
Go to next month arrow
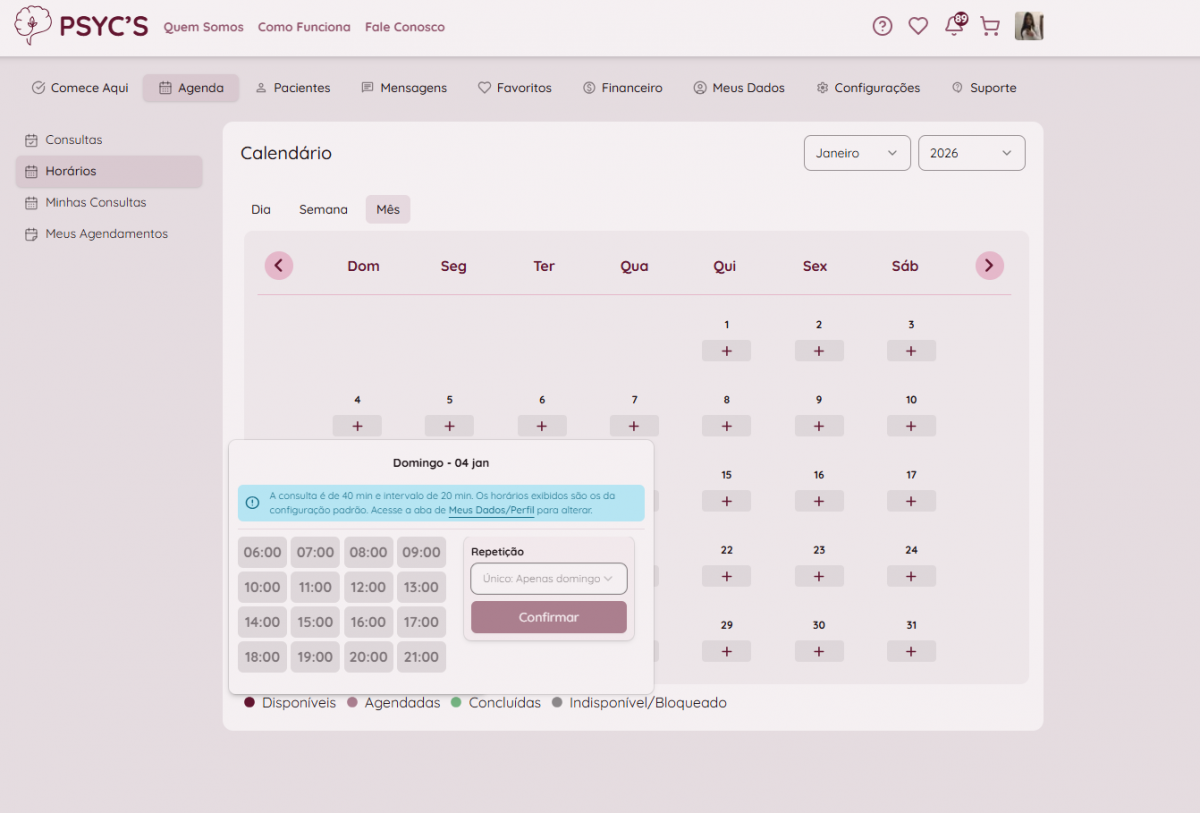coord(989,266)
